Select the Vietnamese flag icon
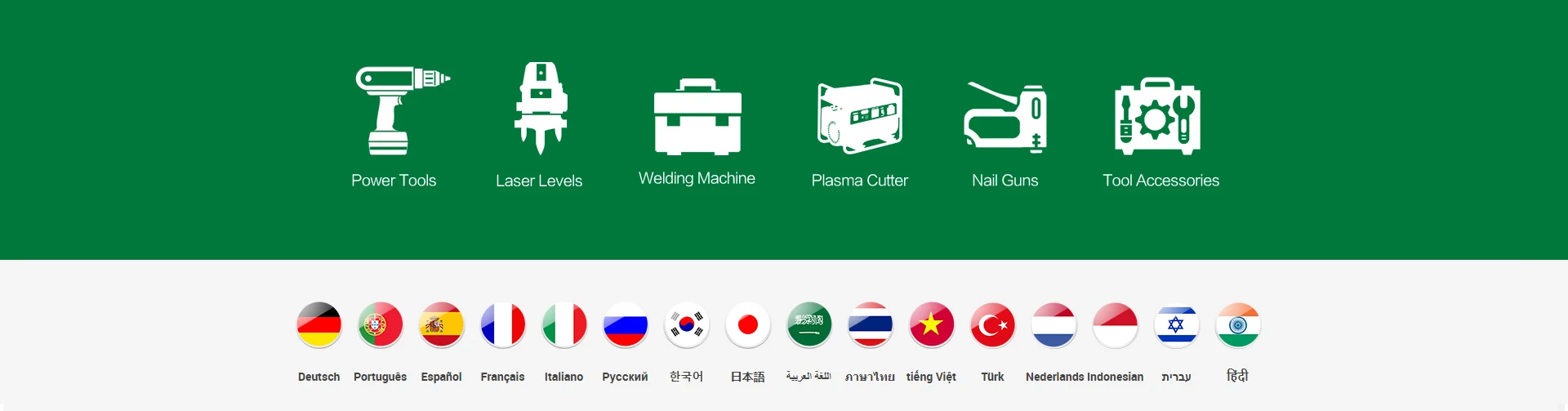 coord(932,324)
